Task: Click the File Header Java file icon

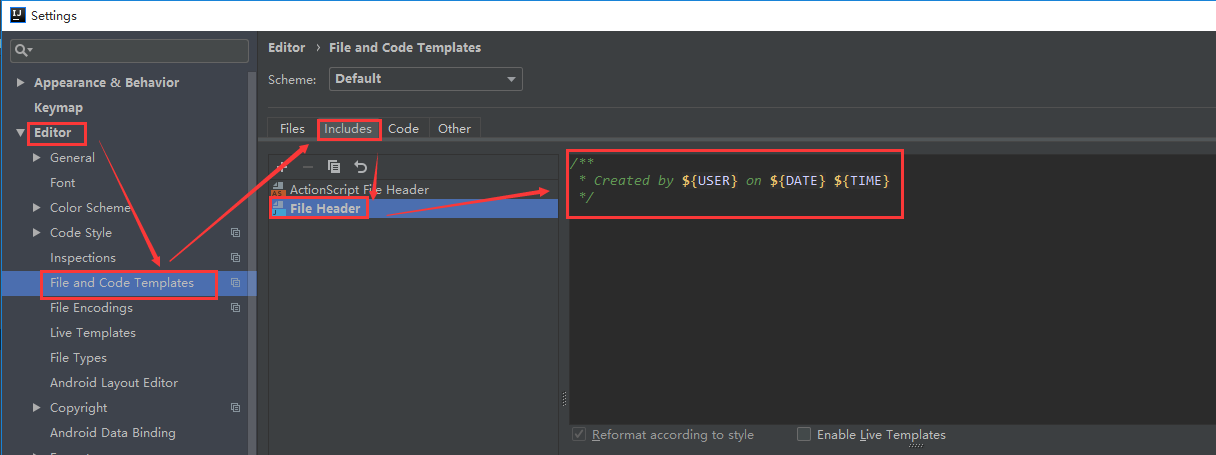Action: (278, 208)
